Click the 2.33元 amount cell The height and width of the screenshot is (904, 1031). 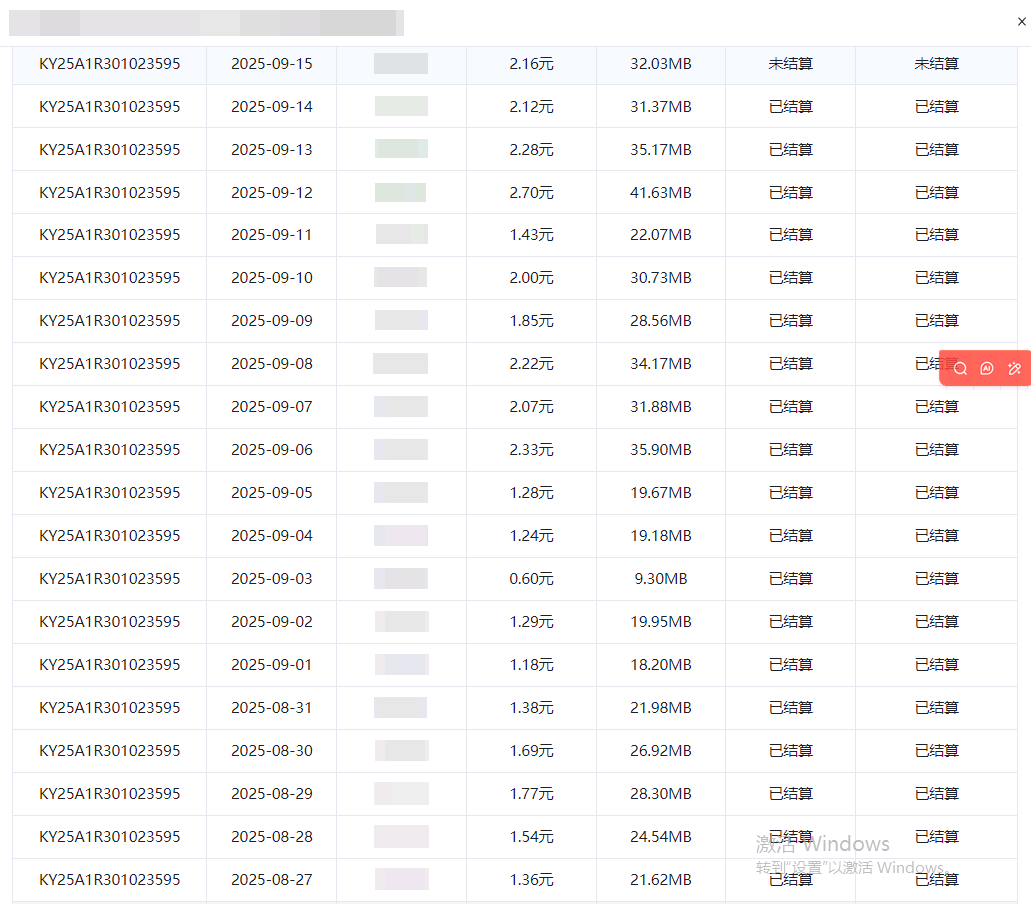pos(531,450)
